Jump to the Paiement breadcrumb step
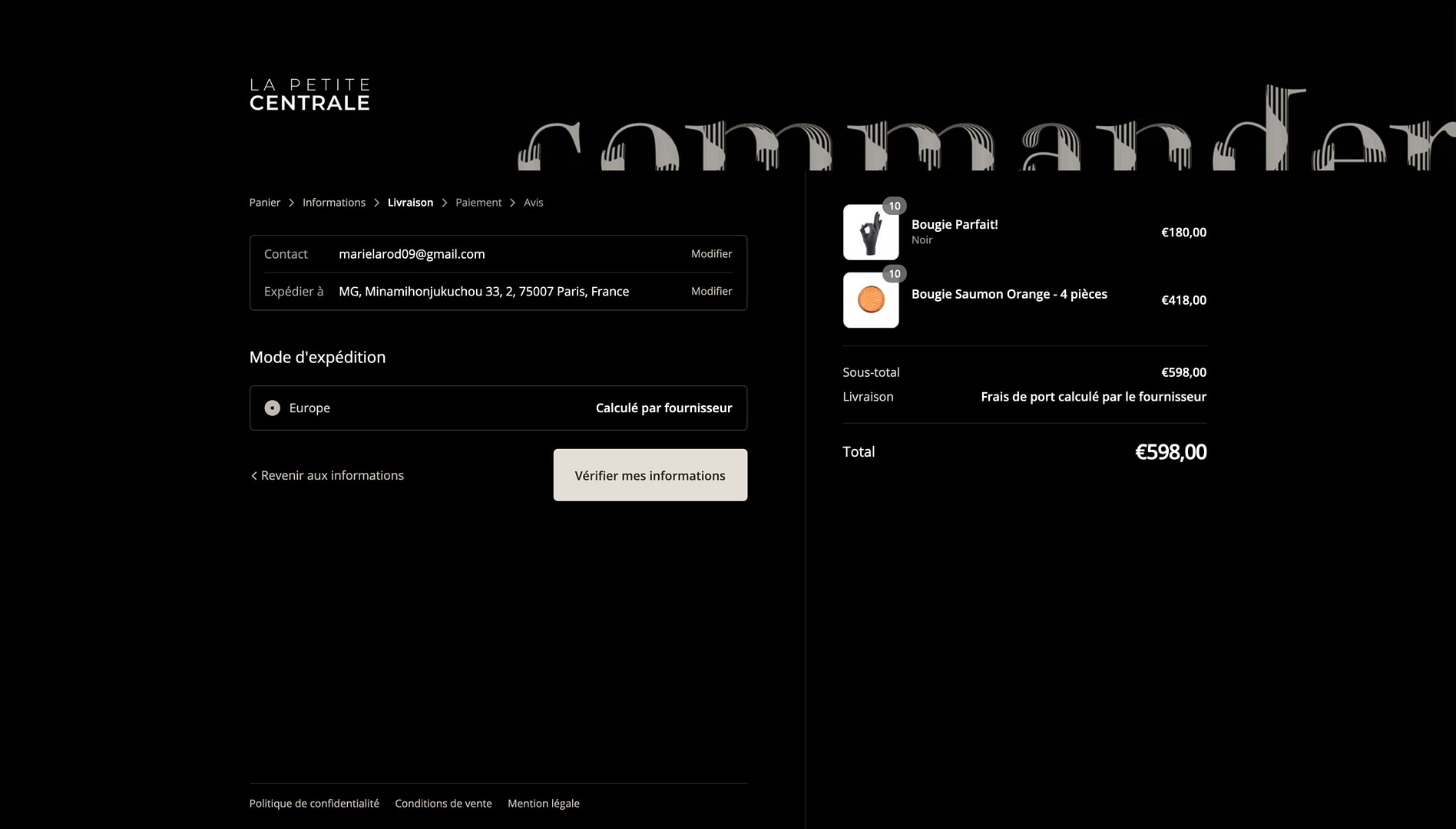The width and height of the screenshot is (1456, 829). tap(478, 203)
